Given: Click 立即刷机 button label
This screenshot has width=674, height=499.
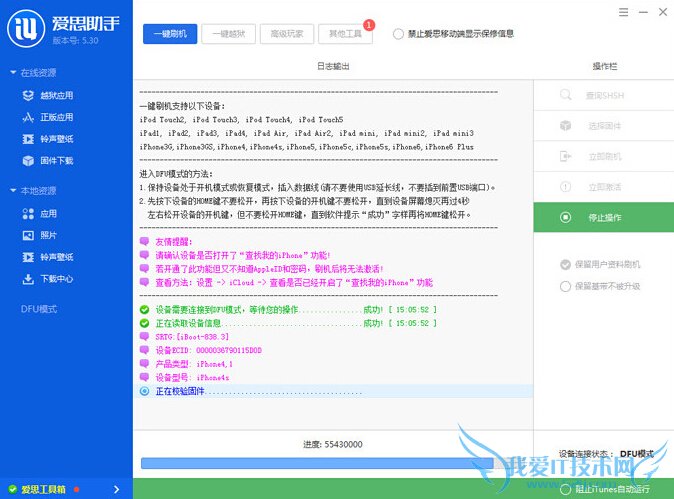Looking at the screenshot, I should pos(605,156).
